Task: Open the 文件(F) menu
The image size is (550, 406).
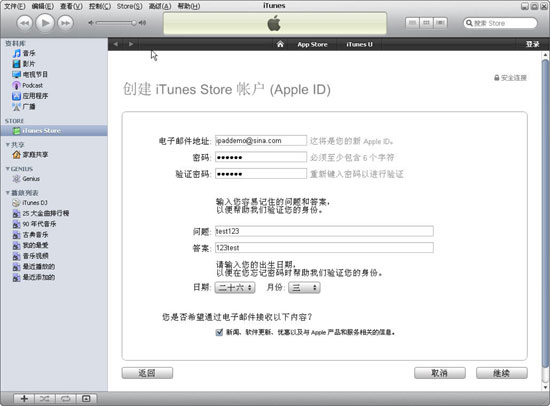Action: tap(14, 6)
